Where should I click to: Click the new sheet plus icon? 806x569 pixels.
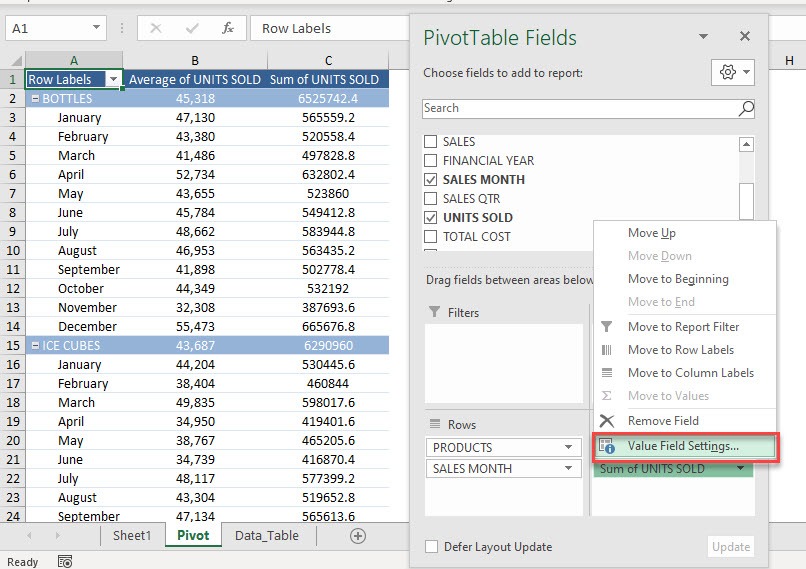tap(358, 536)
